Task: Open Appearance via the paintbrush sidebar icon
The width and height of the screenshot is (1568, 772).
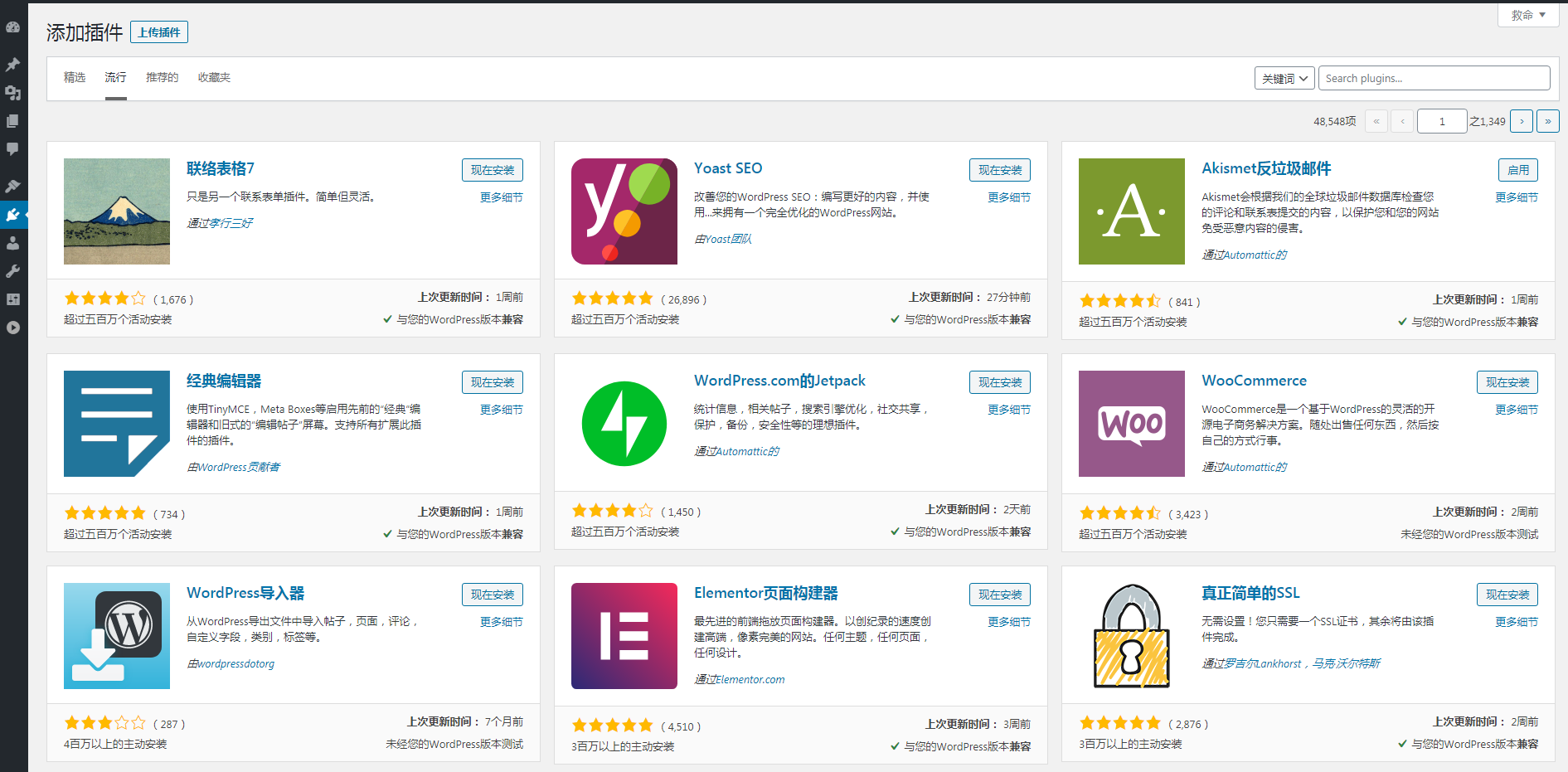Action: (x=12, y=186)
